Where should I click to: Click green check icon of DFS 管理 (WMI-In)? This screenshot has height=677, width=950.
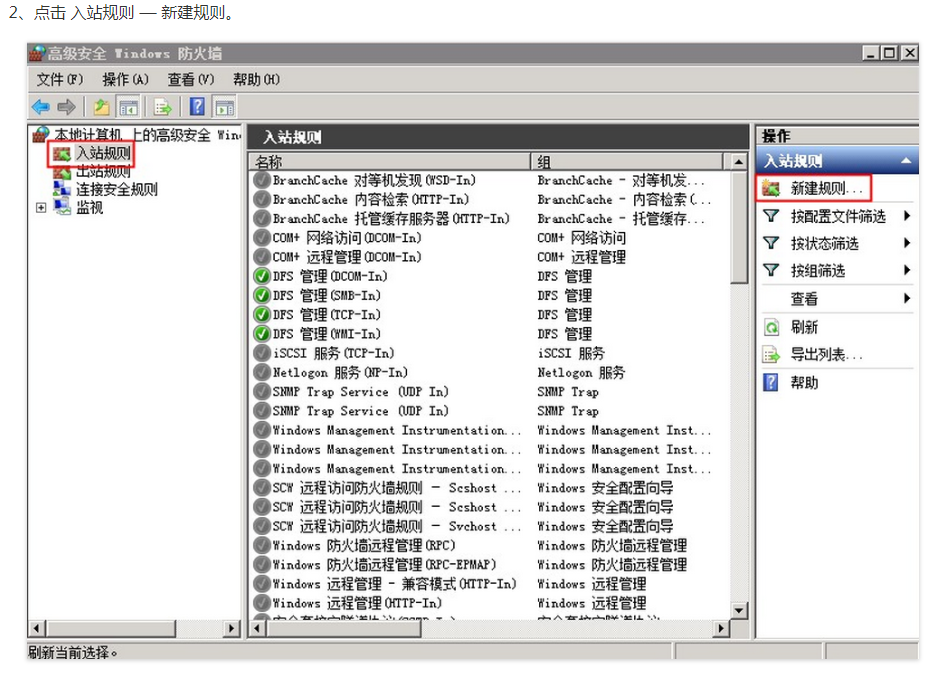pos(262,334)
